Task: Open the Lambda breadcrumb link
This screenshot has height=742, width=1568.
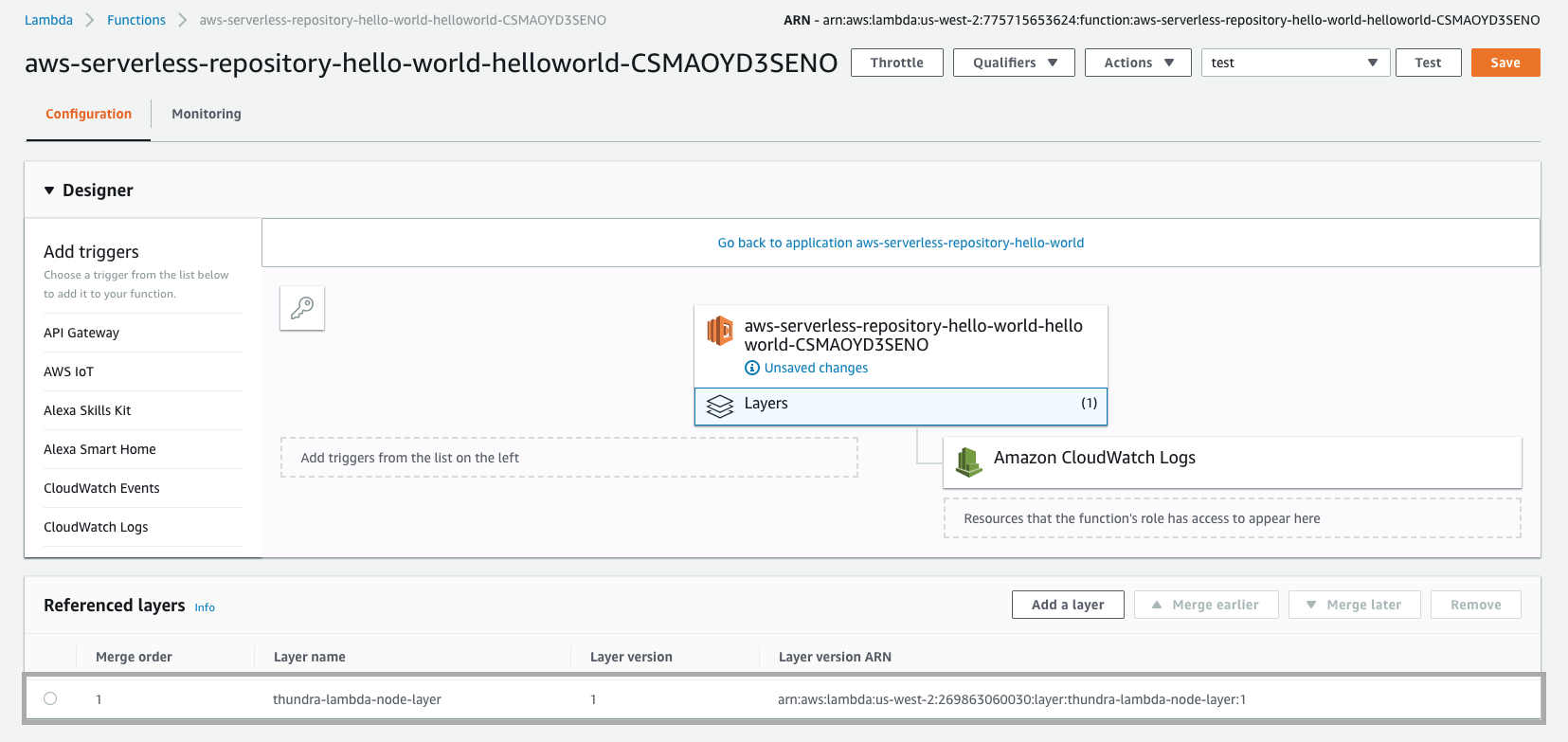Action: tap(48, 20)
